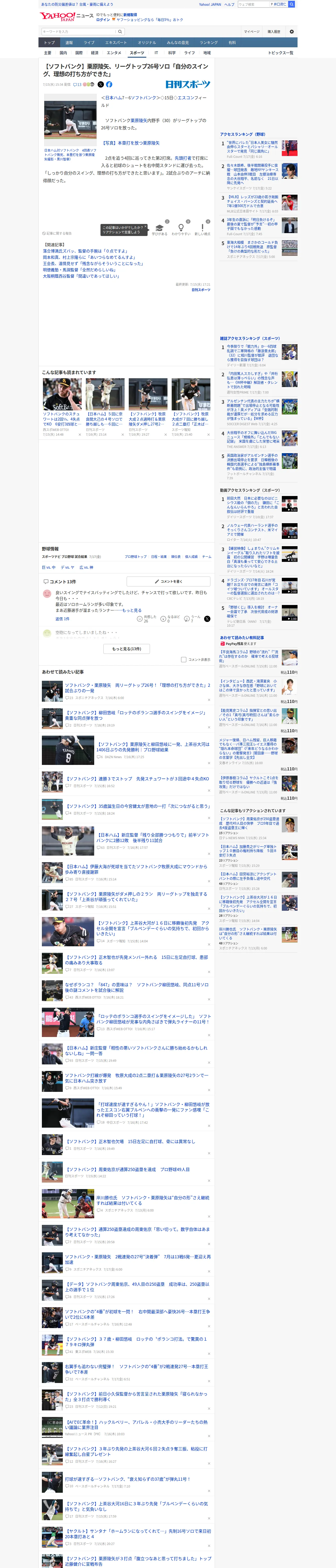The height and width of the screenshot is (1568, 336).
Task: Share article on Facebook icon
Action: coord(109,85)
